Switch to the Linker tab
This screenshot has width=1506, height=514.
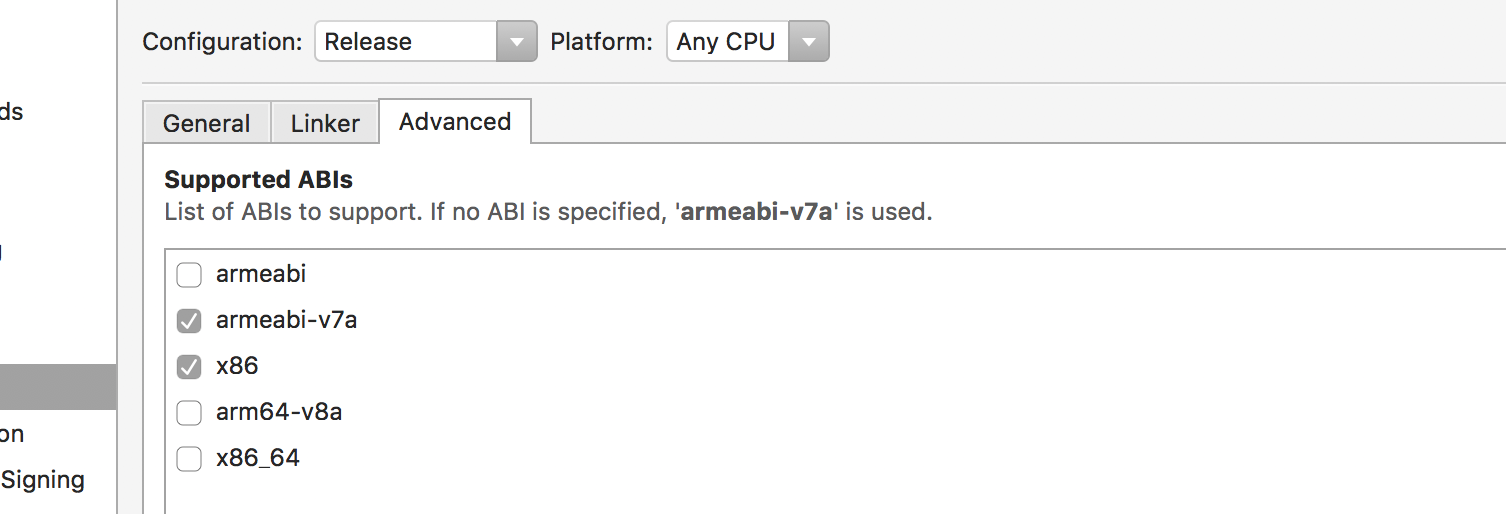point(325,123)
